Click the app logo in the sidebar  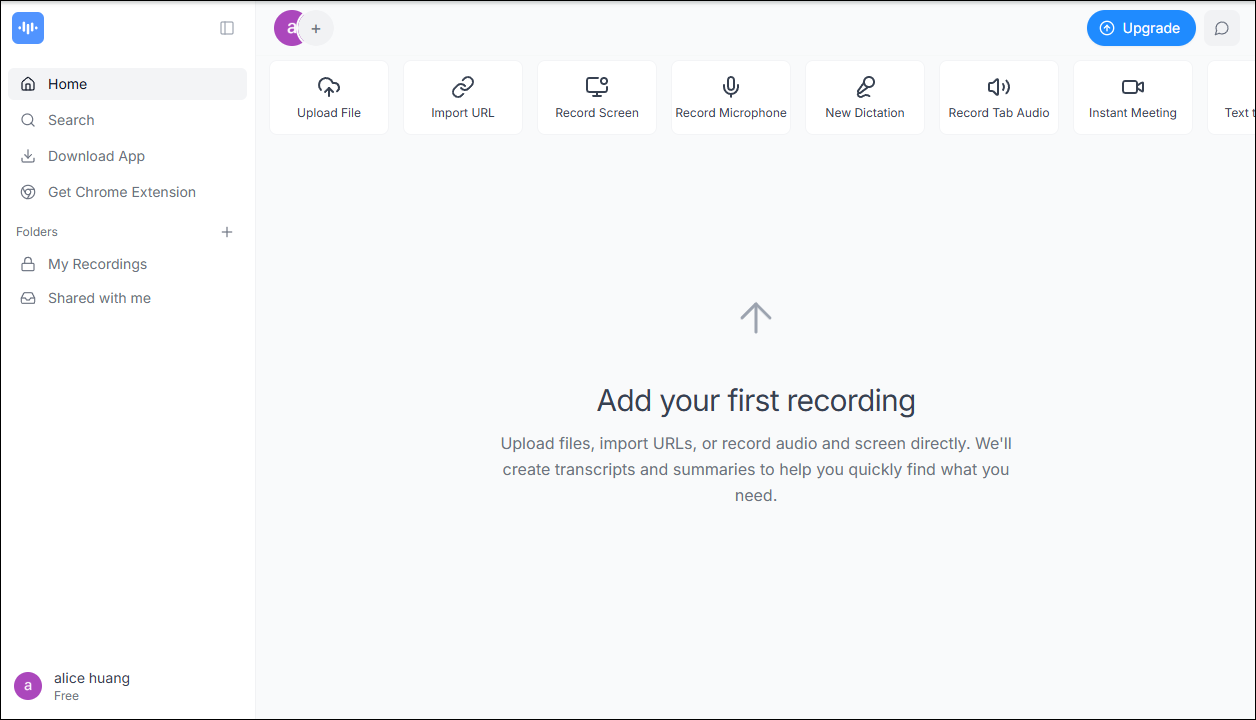27,27
